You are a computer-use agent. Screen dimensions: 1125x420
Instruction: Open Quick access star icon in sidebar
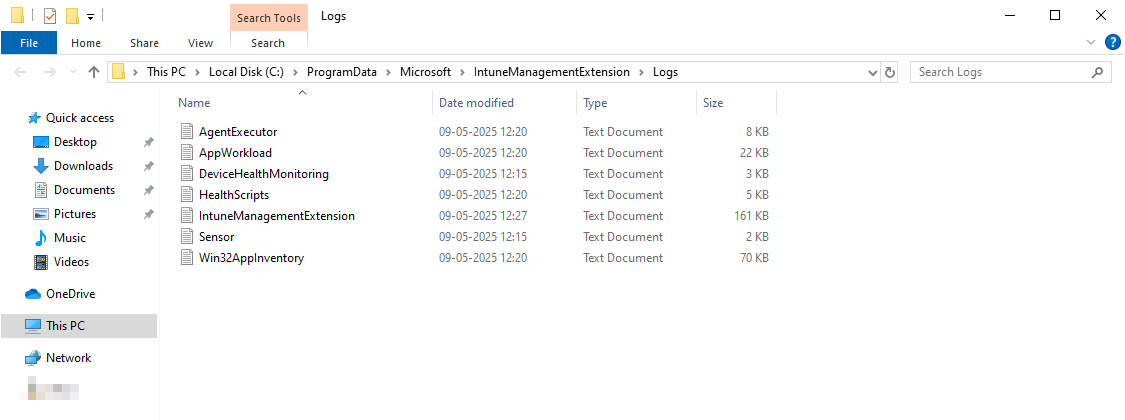point(33,118)
